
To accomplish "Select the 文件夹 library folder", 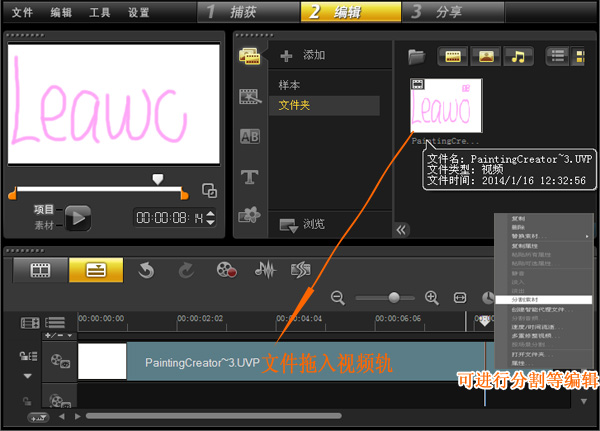I will click(x=324, y=105).
